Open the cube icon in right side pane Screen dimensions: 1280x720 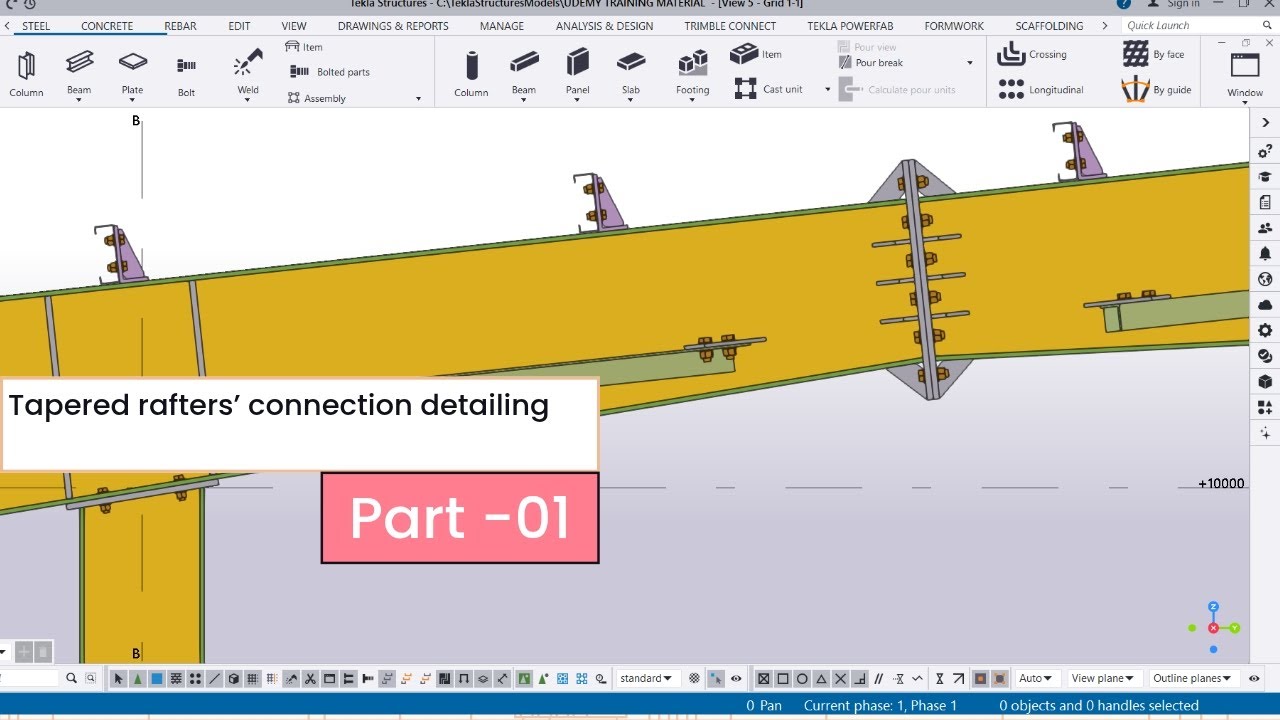tap(1265, 381)
